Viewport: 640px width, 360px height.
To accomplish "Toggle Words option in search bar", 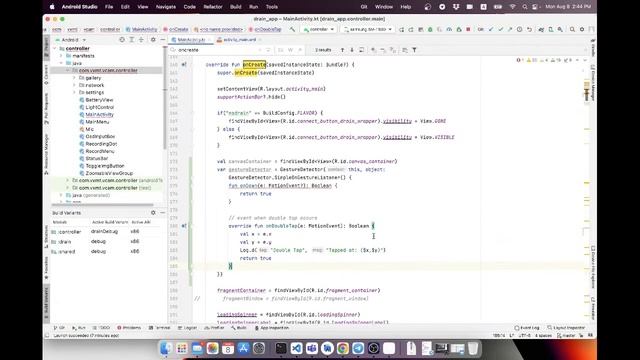I will pos(290,50).
